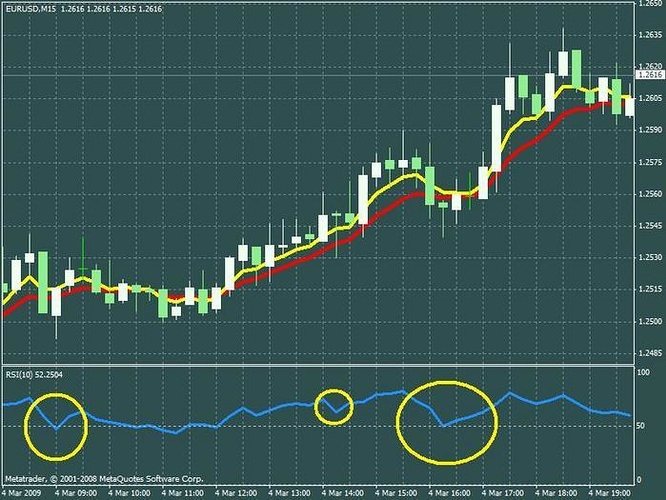Click price level 1.2500 on the axis
The height and width of the screenshot is (500, 666).
(650, 322)
